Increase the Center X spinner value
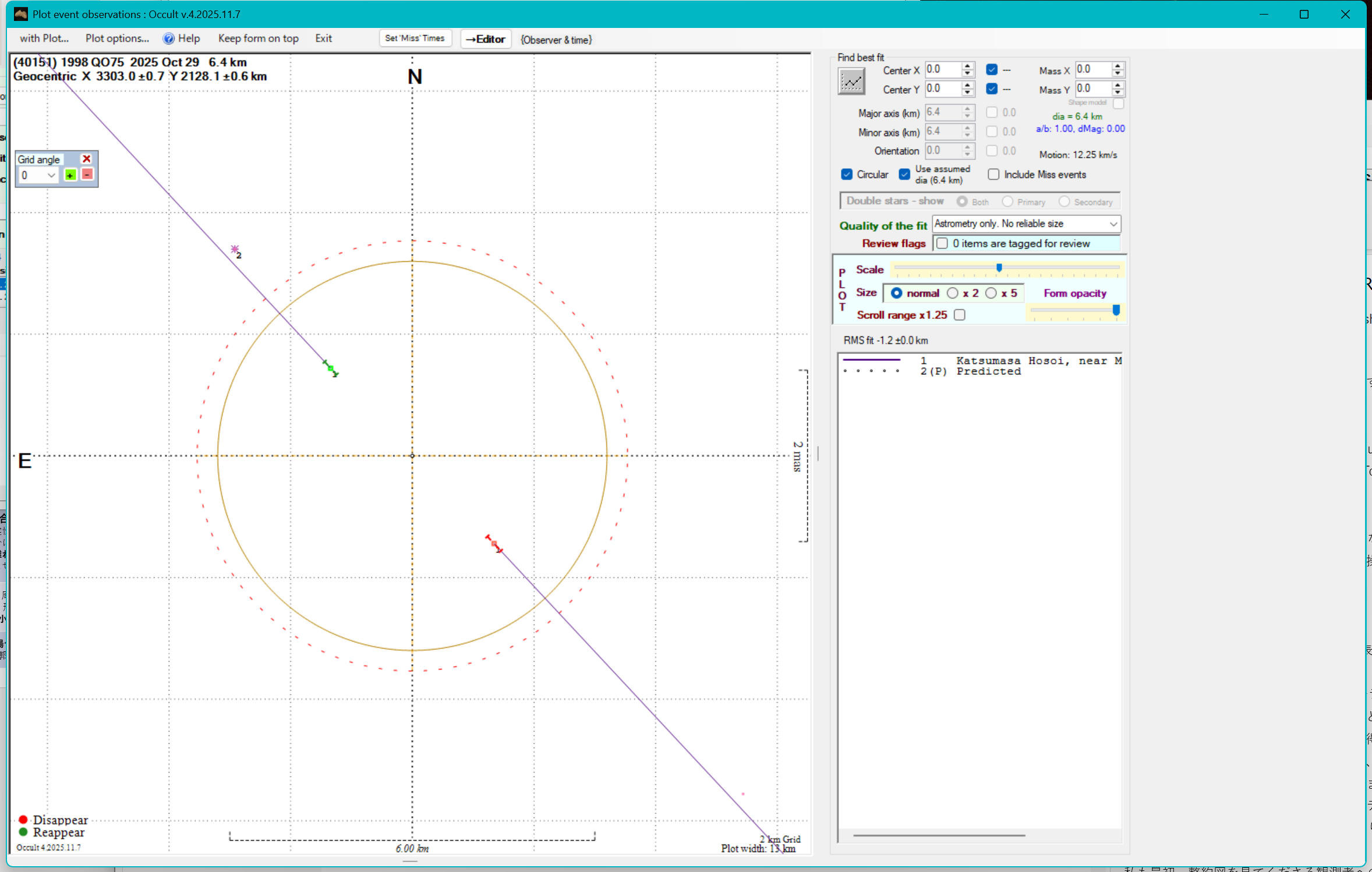 968,66
